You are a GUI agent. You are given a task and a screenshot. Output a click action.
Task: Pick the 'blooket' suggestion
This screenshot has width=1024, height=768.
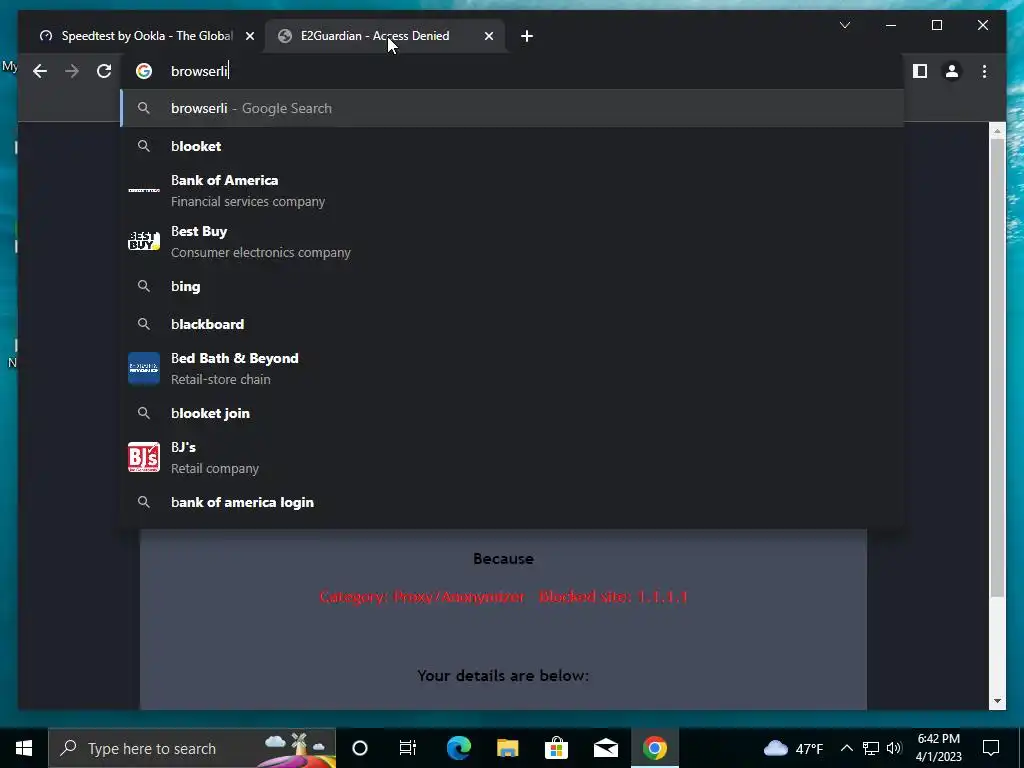[x=513, y=146]
